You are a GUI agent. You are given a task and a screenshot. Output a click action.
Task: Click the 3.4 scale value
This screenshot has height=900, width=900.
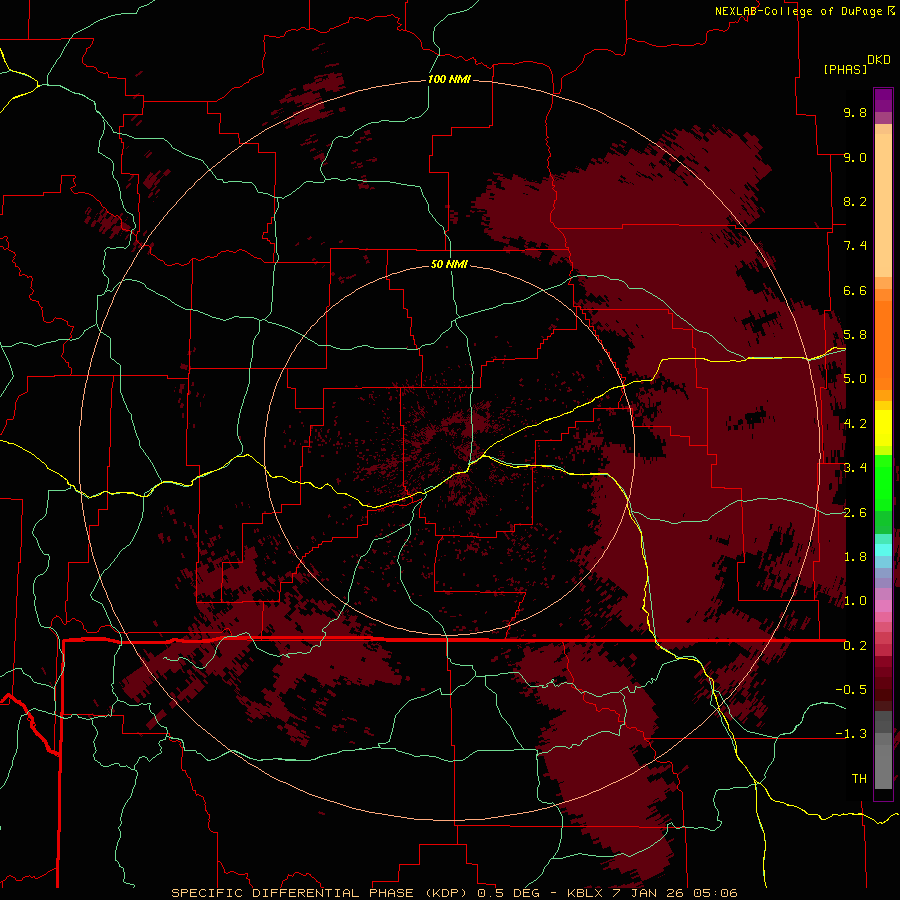(x=855, y=468)
